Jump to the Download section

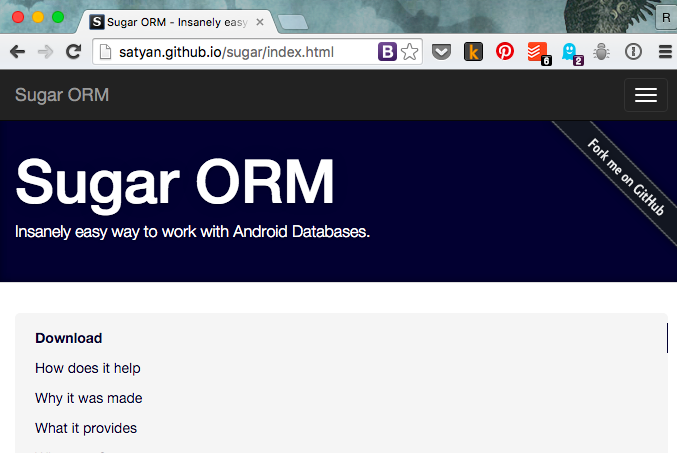pyautogui.click(x=69, y=338)
